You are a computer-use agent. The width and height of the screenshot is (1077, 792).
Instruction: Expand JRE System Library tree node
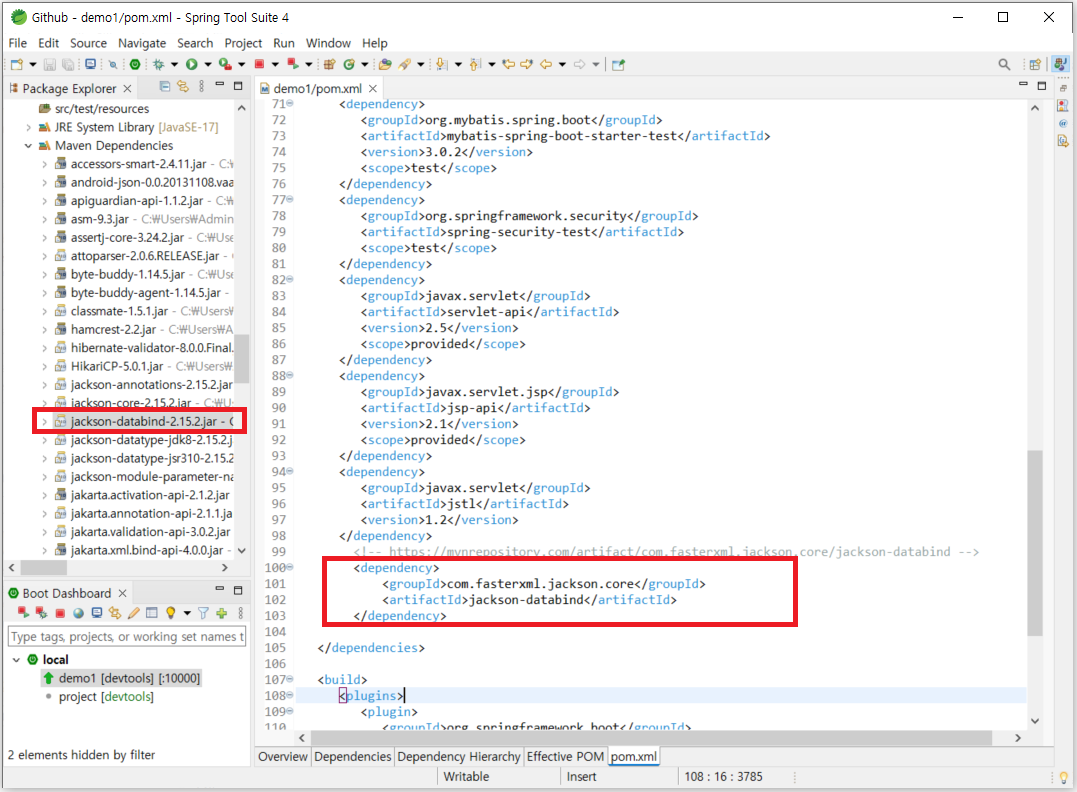[28, 127]
